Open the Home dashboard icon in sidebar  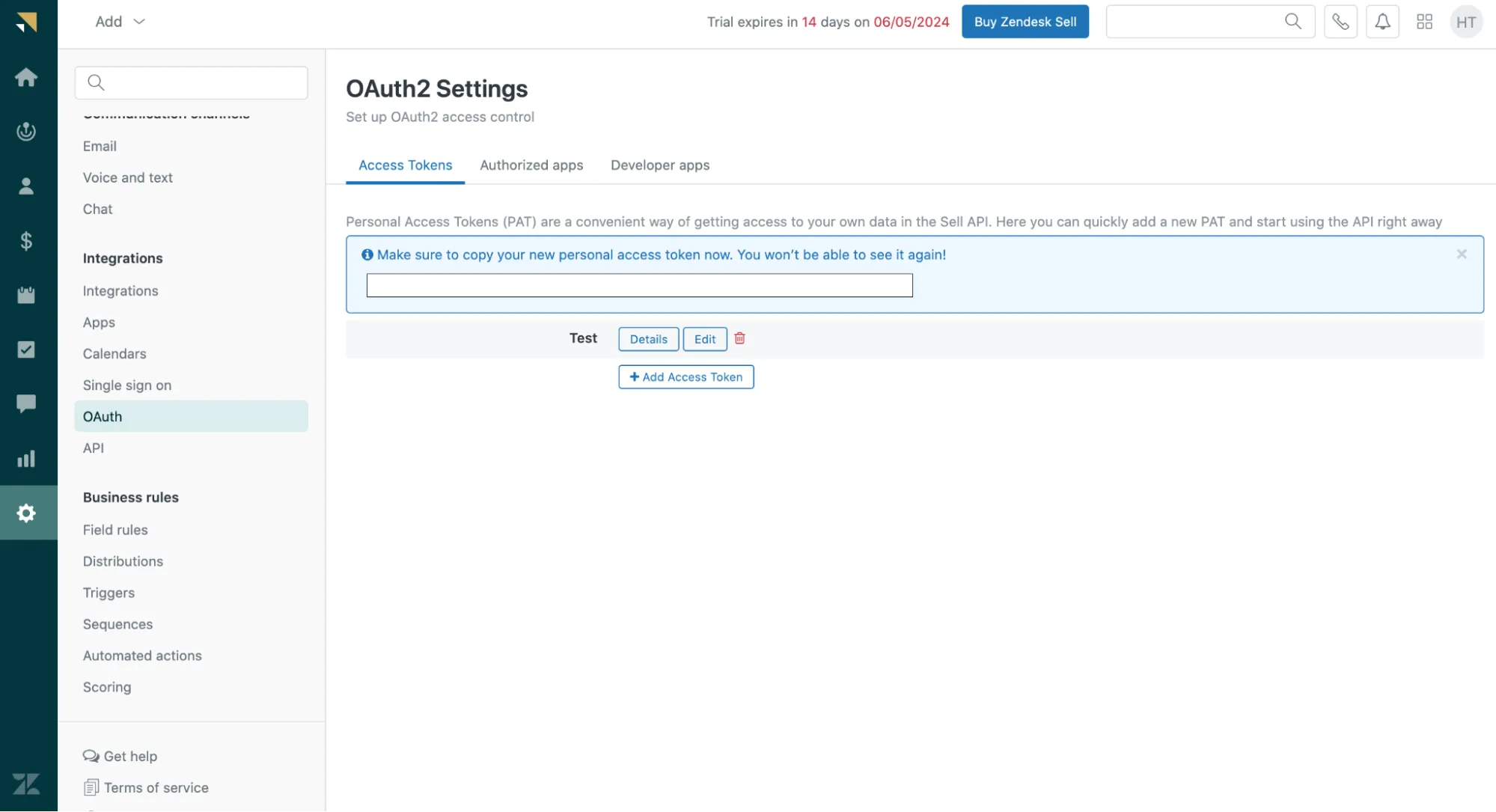click(x=26, y=77)
